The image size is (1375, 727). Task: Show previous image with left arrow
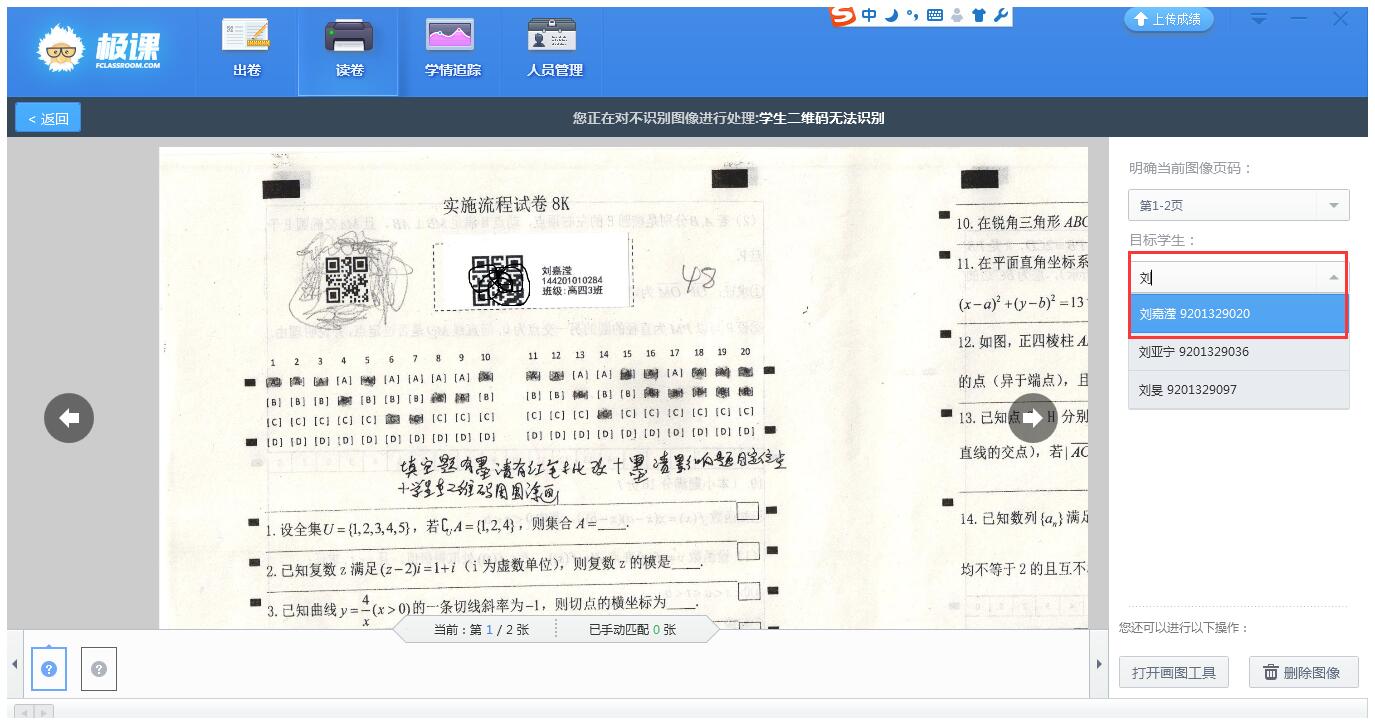click(69, 418)
